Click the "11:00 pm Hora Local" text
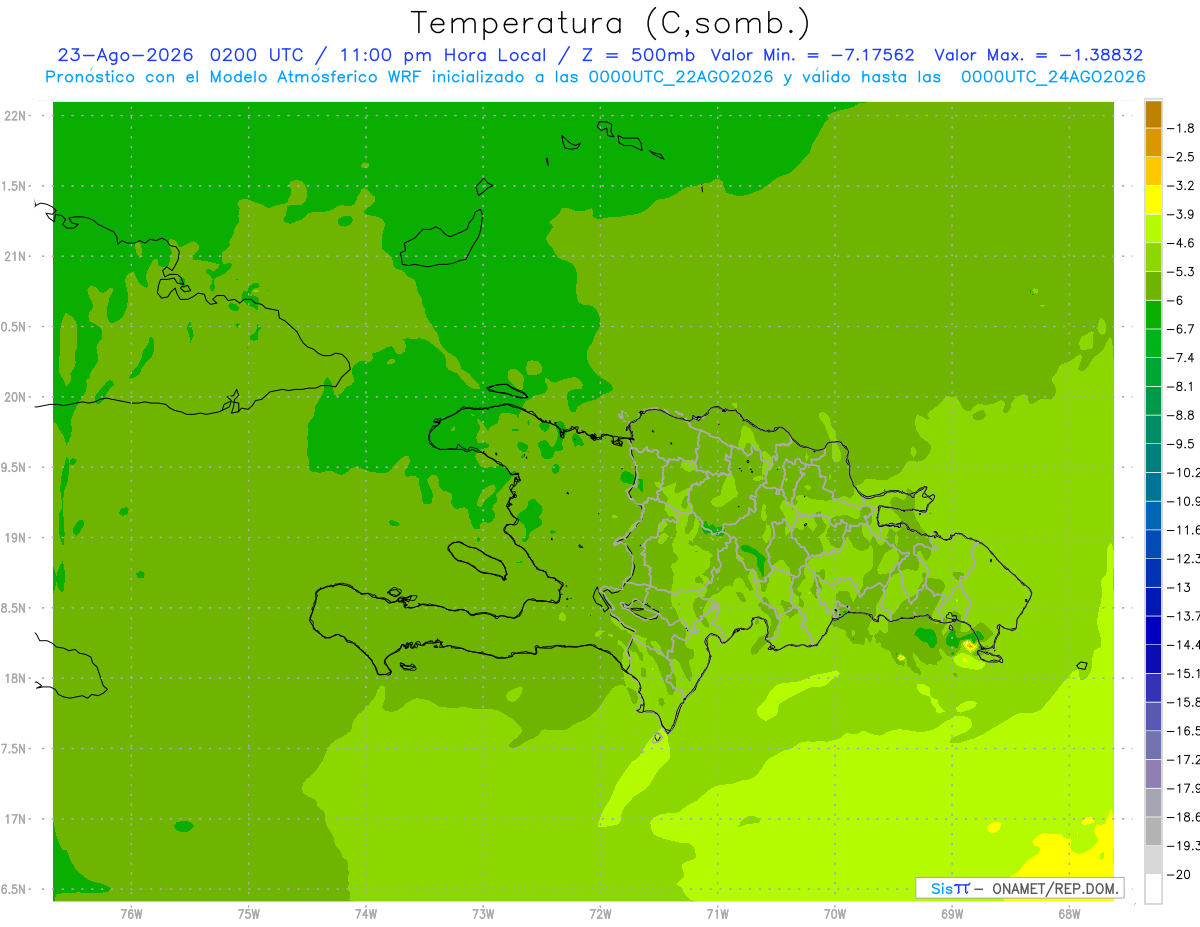This screenshot has width=1200, height=927. [441, 55]
